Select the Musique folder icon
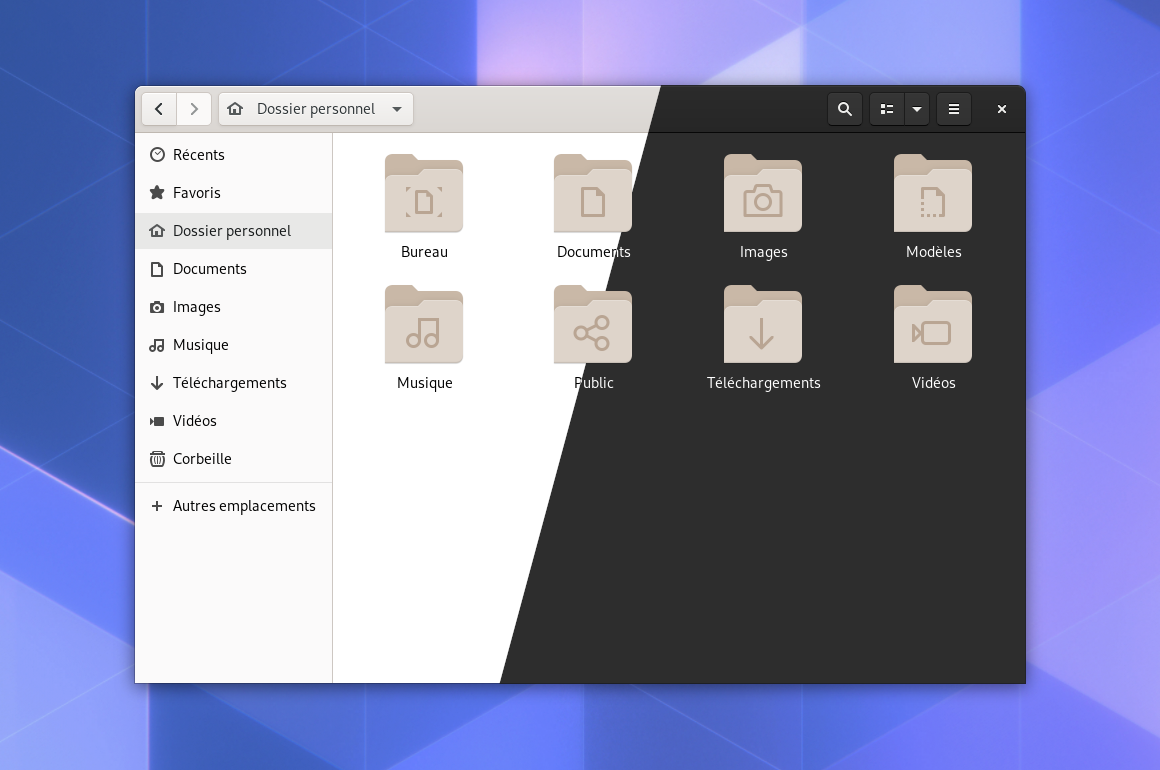Image resolution: width=1160 pixels, height=770 pixels. 424,325
